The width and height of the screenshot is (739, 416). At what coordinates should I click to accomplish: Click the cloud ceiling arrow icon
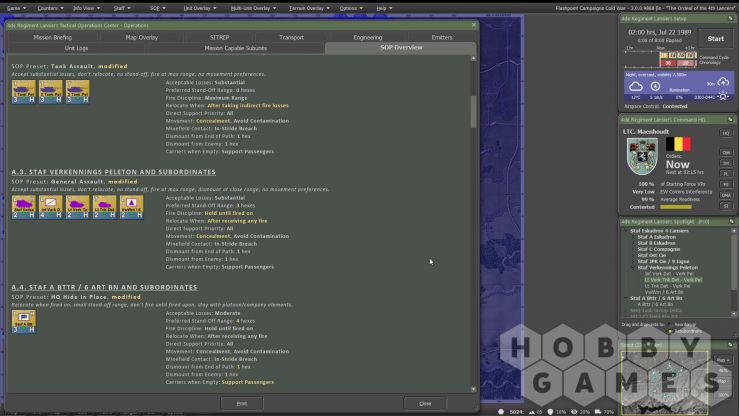(x=723, y=82)
